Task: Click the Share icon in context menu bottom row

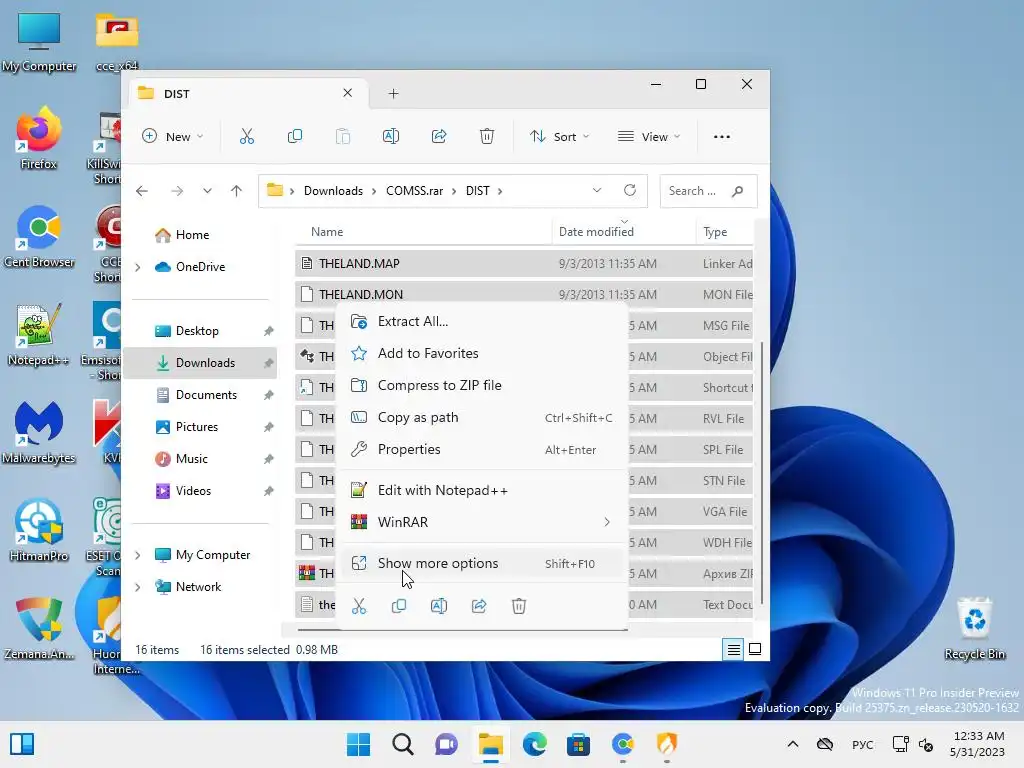Action: (x=479, y=606)
